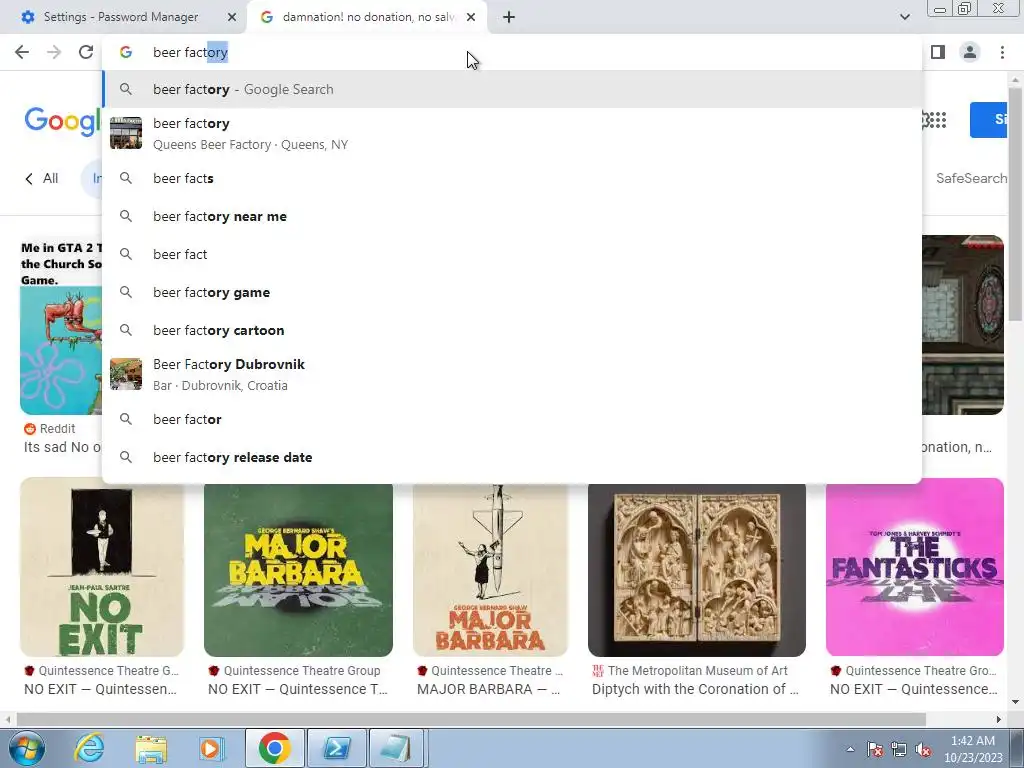Viewport: 1024px width, 768px height.
Task: Open The Fantasticks pink poster
Action: point(914,567)
